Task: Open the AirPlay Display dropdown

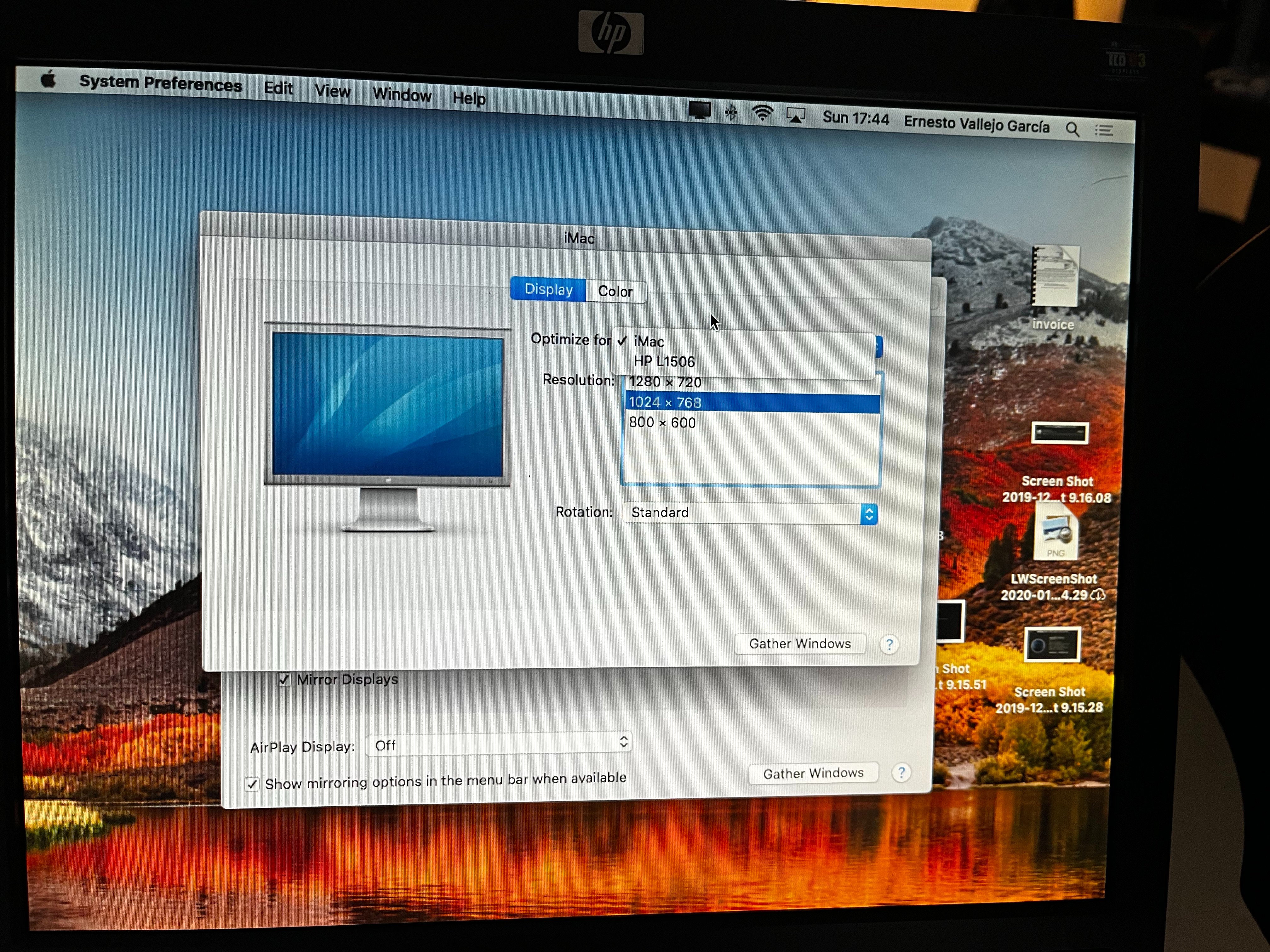Action: (500, 744)
